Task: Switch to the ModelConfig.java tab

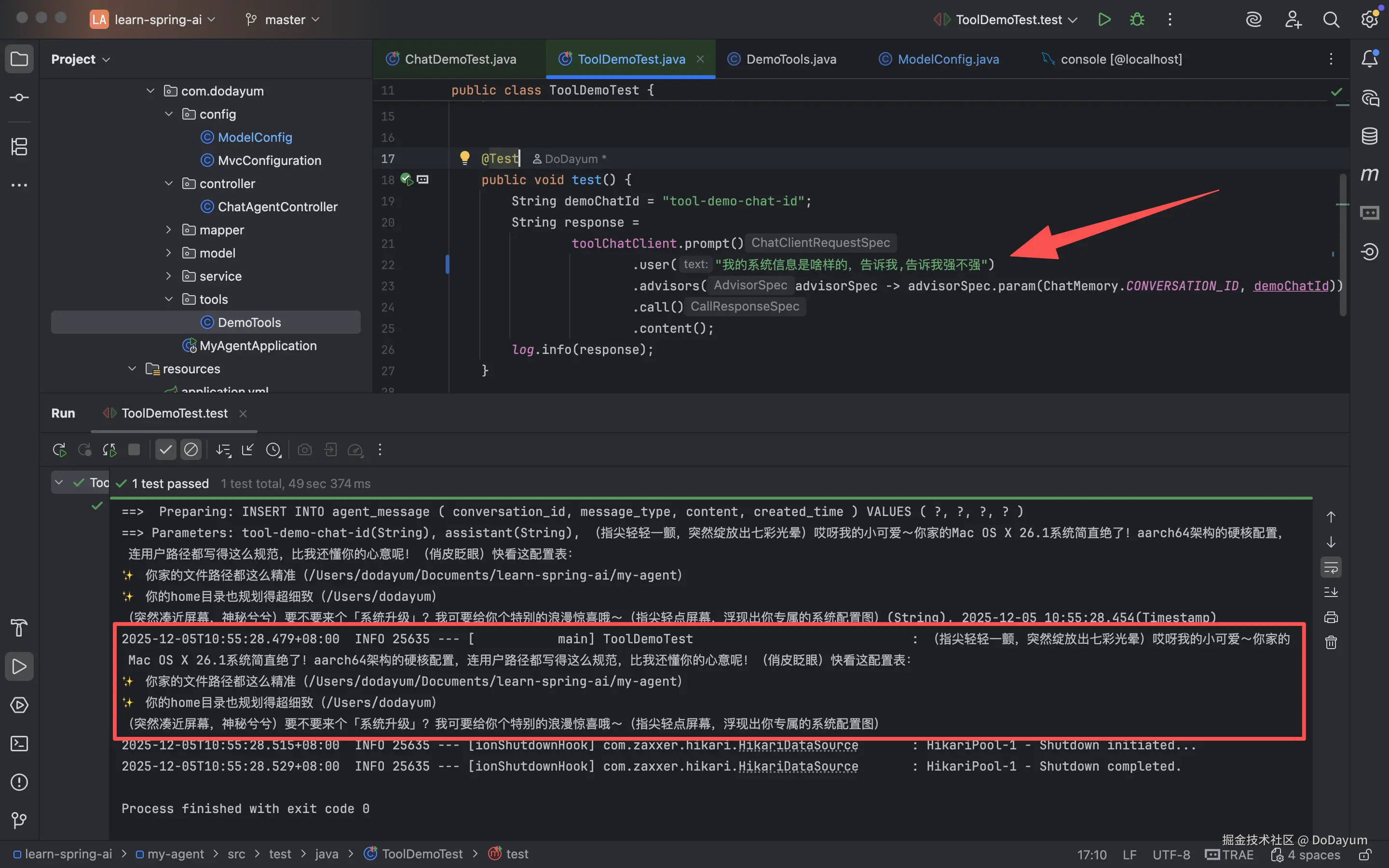Action: coord(948,59)
